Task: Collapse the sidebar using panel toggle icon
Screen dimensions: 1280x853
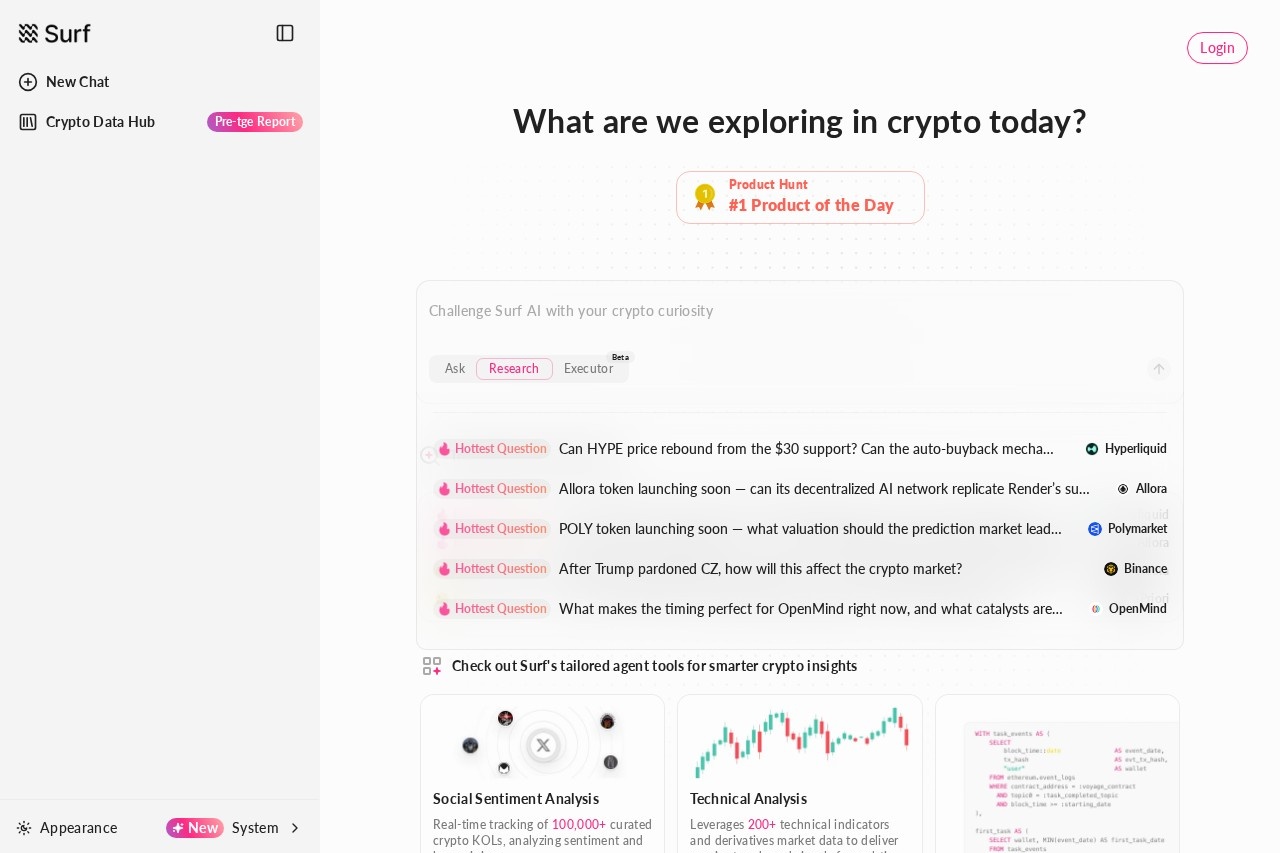Action: (x=285, y=33)
